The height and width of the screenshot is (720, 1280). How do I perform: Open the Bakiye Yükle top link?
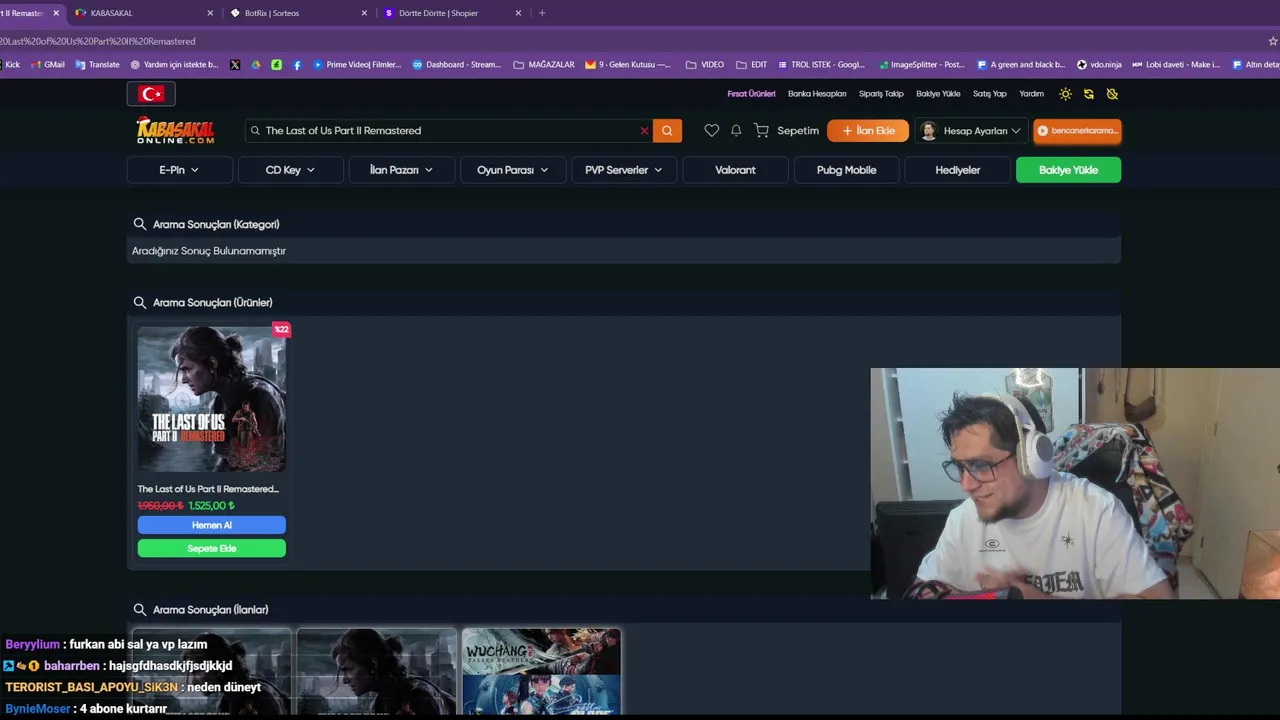pos(938,94)
